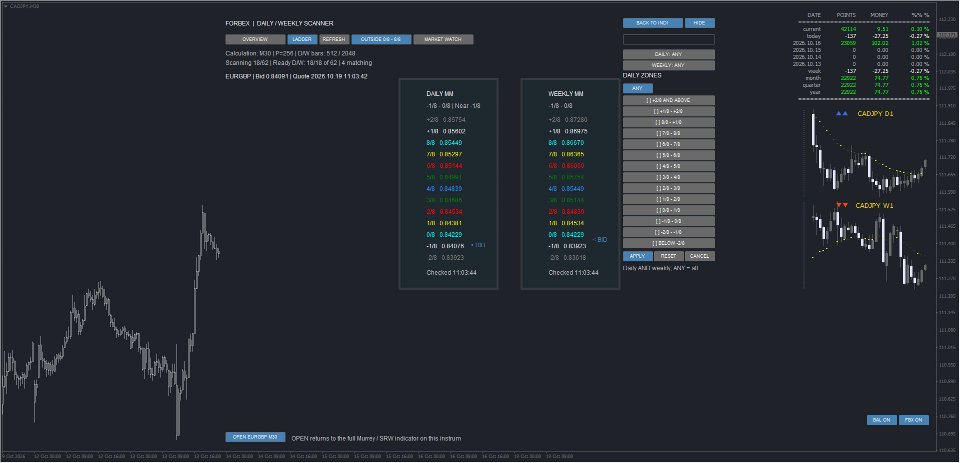The image size is (960, 463).
Task: Click the WEEKLY MM panel title
Action: tap(565, 94)
